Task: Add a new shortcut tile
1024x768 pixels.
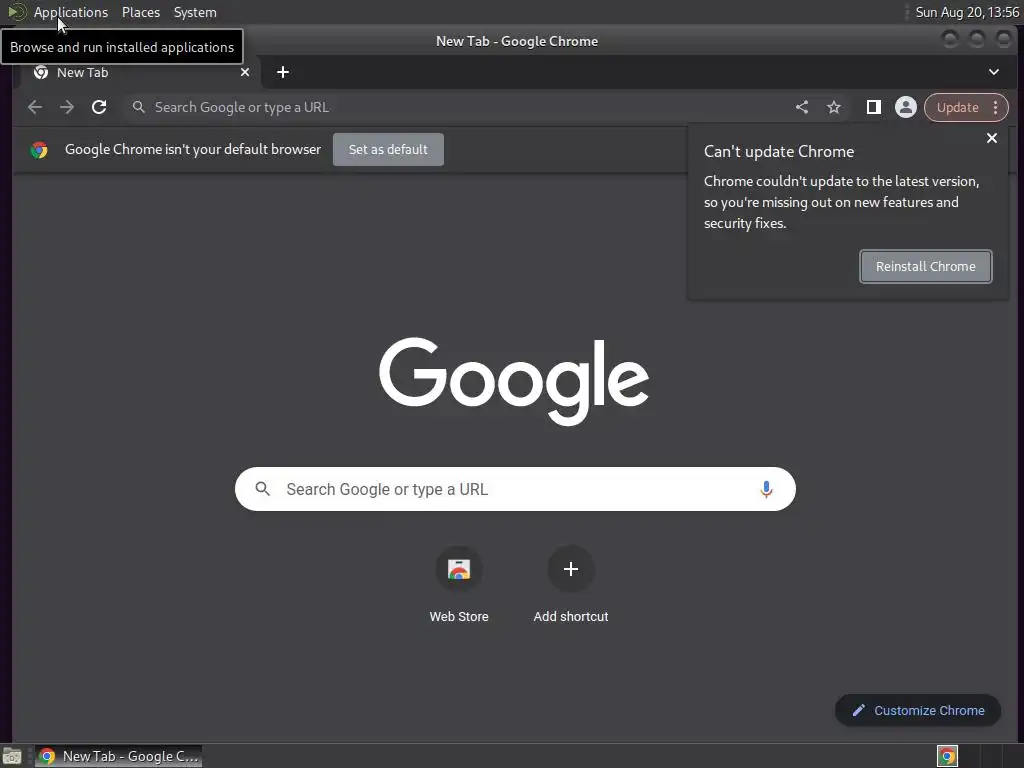Action: pyautogui.click(x=571, y=583)
